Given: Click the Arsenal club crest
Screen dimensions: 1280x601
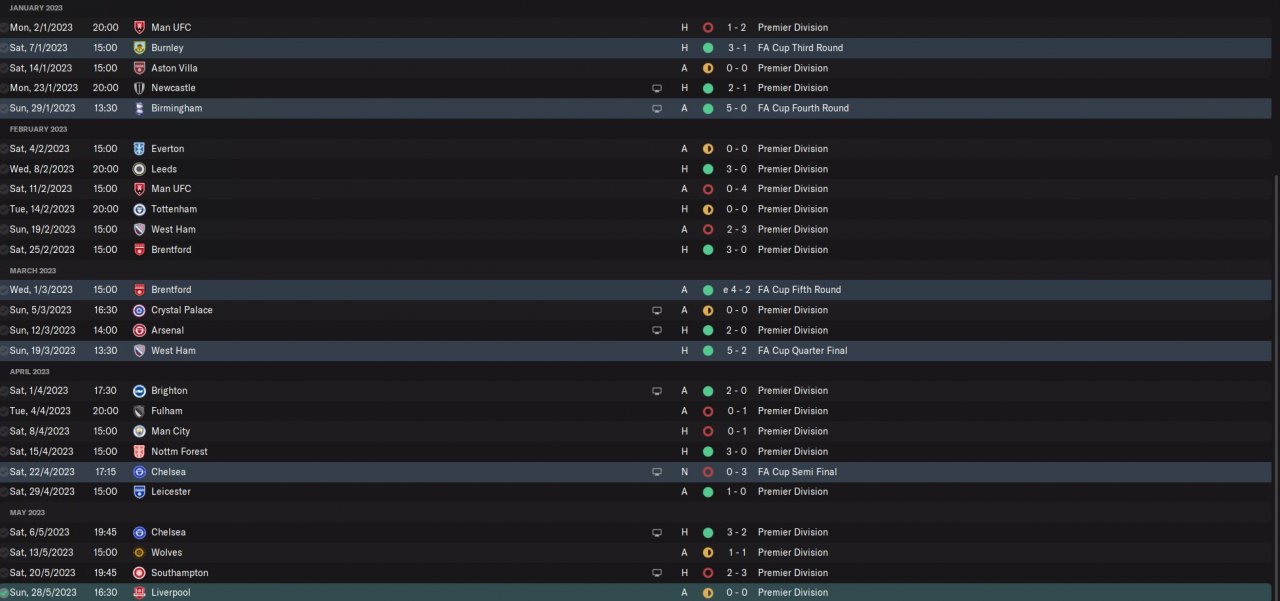Looking at the screenshot, I should [139, 330].
